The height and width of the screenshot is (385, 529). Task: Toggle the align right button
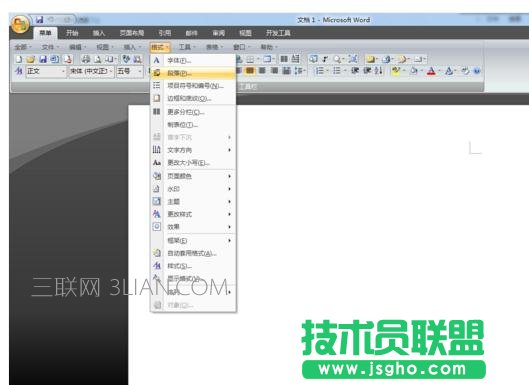pos(262,71)
